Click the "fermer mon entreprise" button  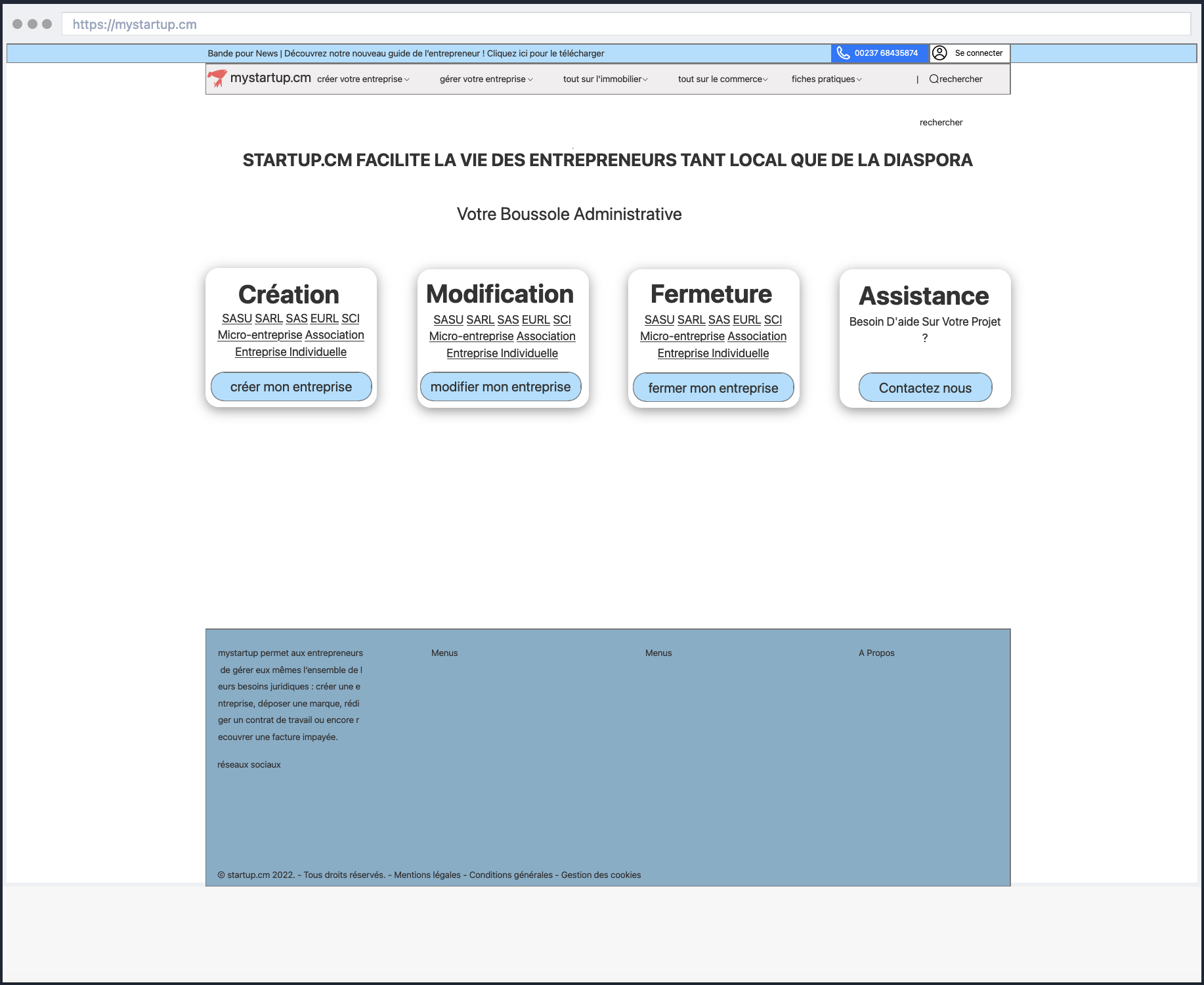[713, 387]
